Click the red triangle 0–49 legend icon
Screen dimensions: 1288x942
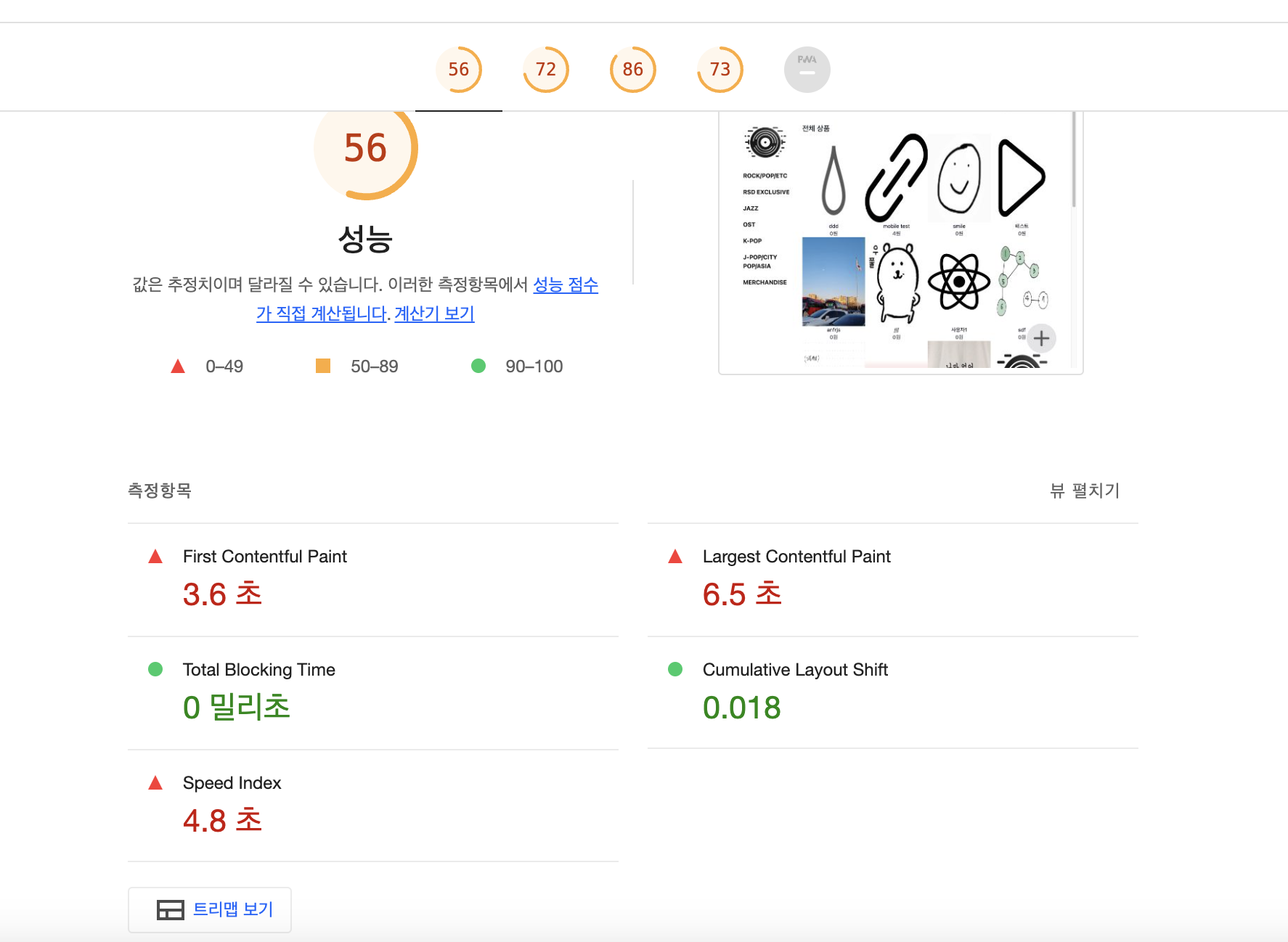click(x=178, y=366)
